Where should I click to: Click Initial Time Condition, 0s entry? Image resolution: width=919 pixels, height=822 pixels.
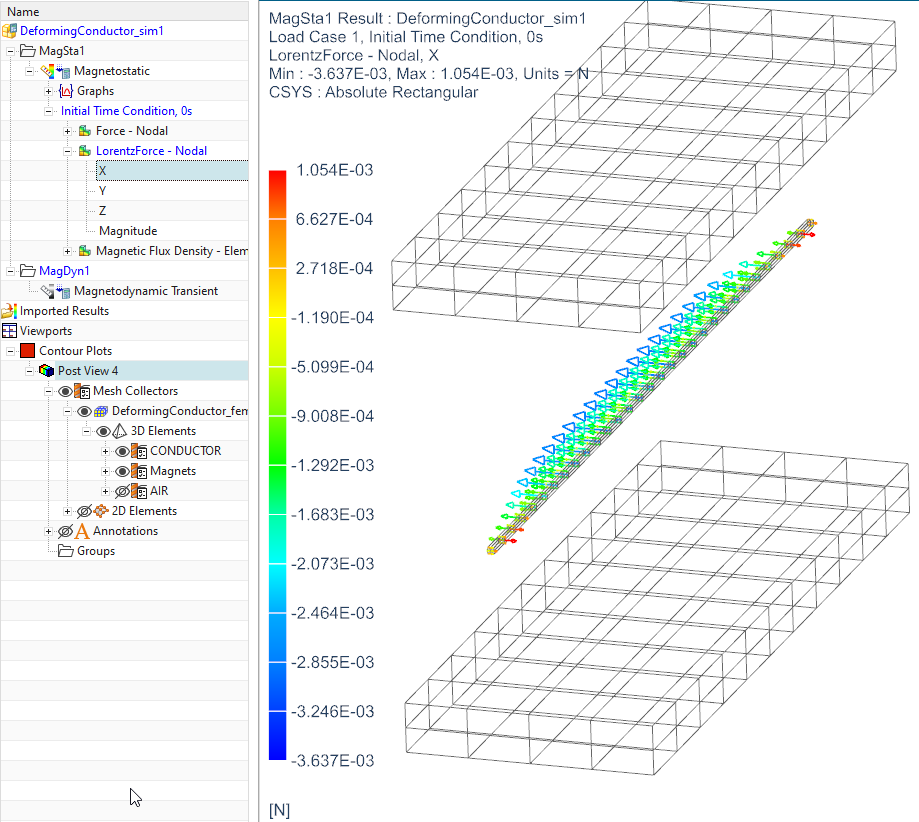(126, 111)
